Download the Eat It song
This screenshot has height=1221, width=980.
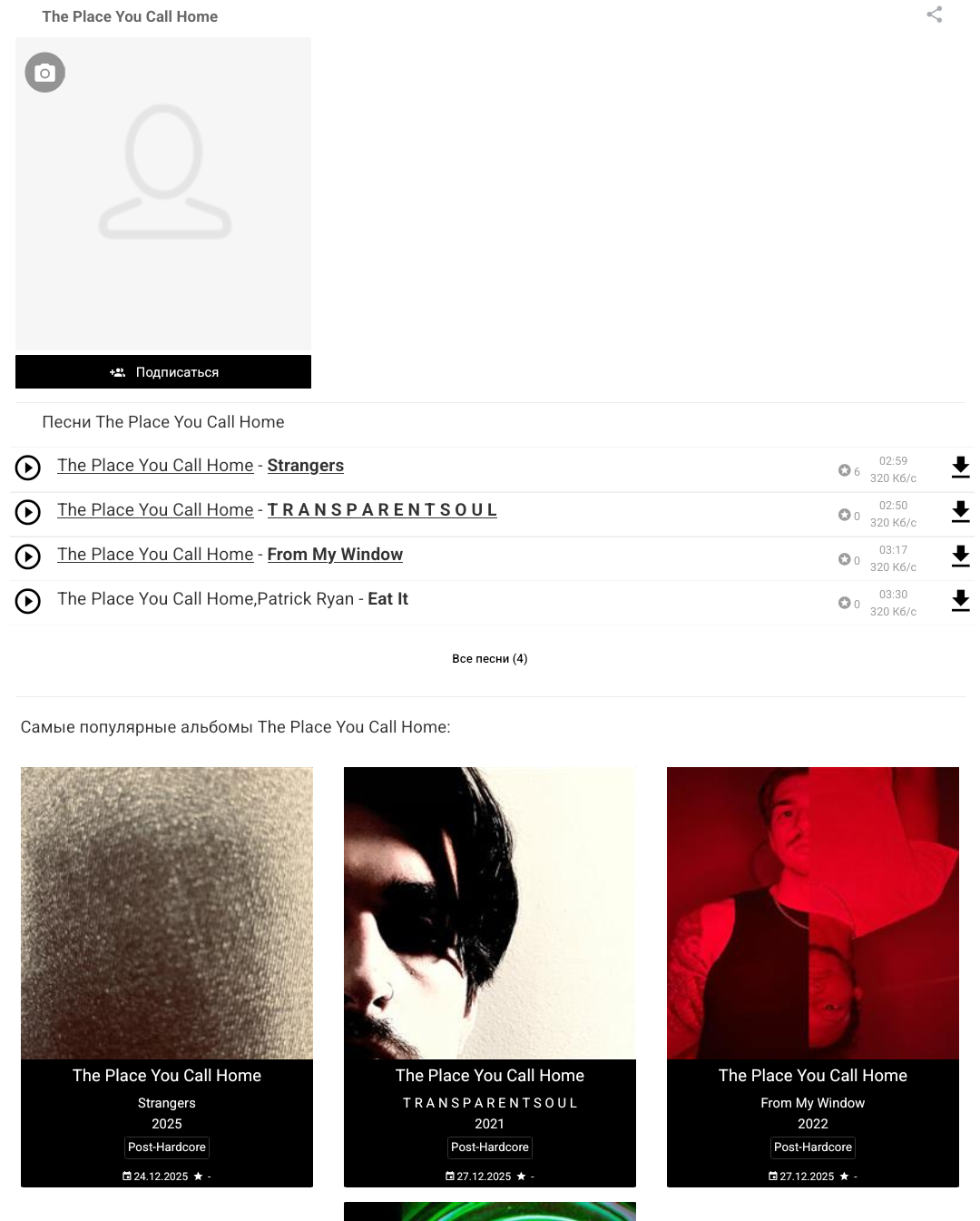960,601
